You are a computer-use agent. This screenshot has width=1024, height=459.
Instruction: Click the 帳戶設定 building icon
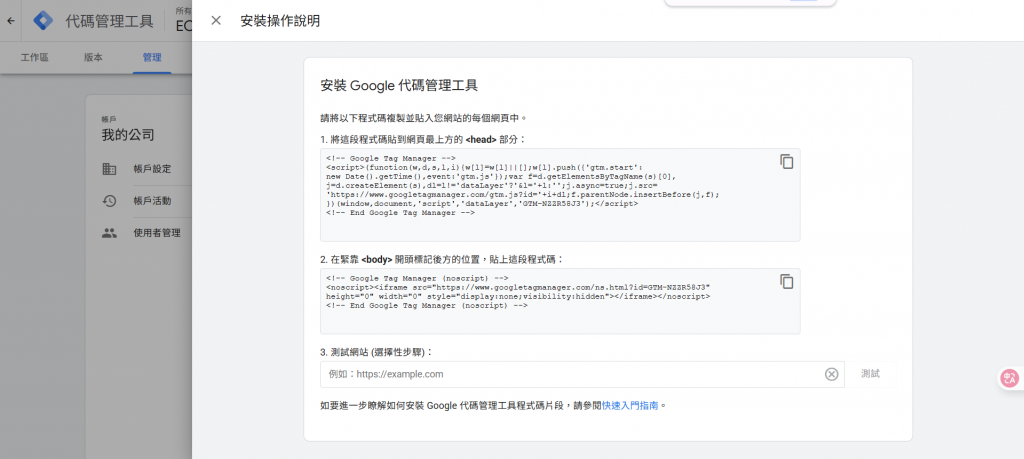tap(110, 169)
